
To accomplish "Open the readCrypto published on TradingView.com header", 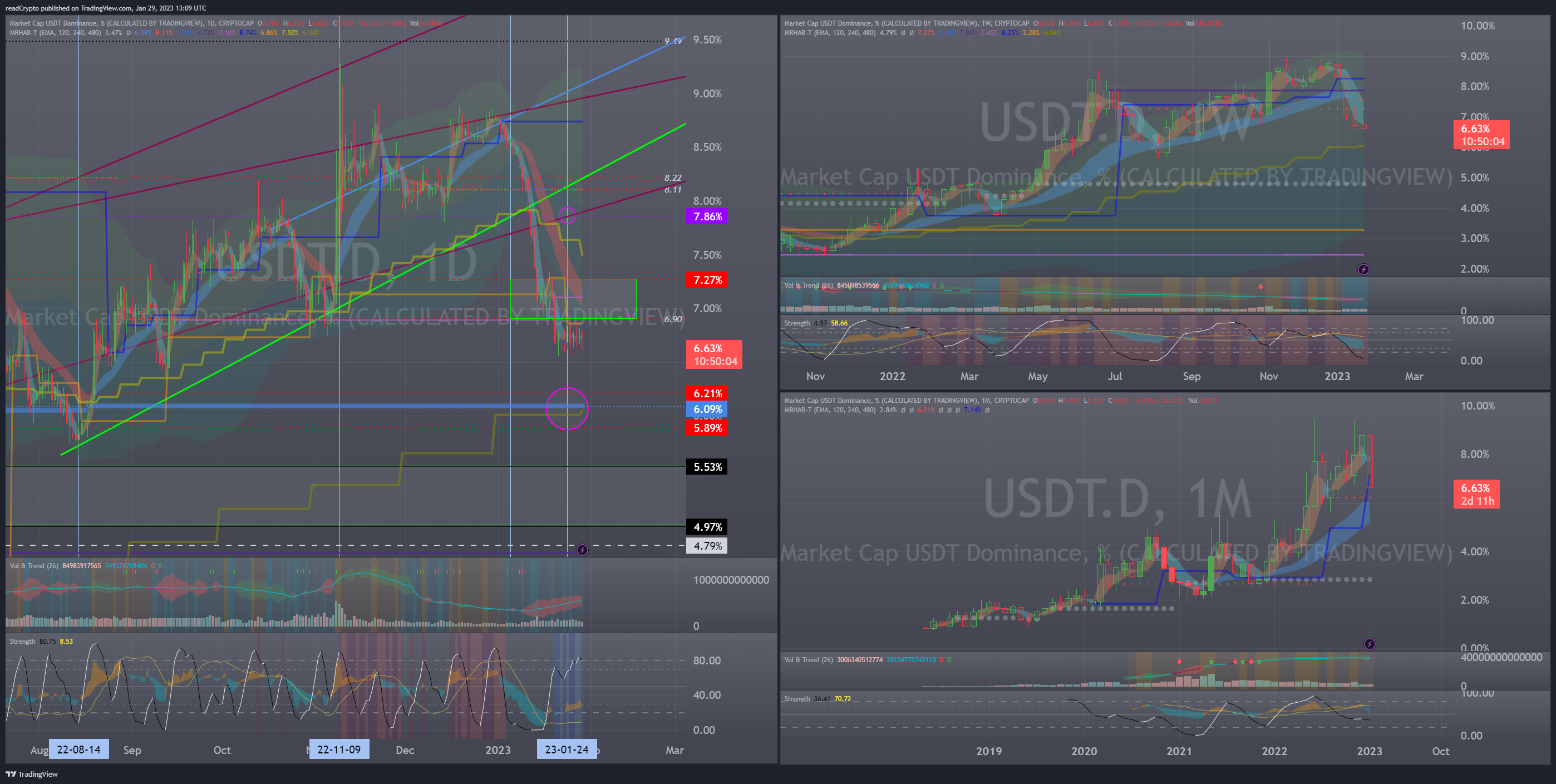I will 106,8.
